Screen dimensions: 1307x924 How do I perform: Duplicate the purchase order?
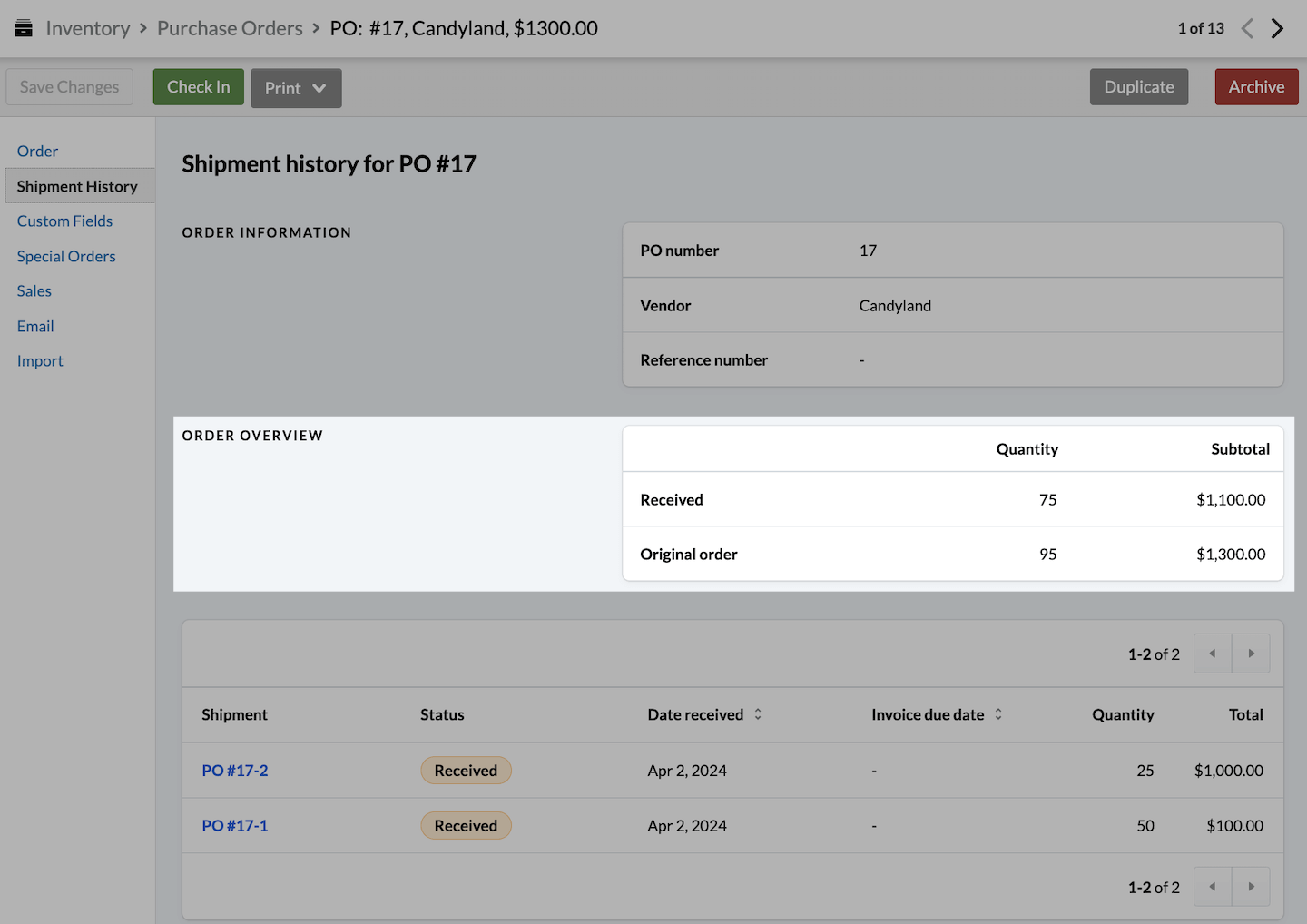1138,87
